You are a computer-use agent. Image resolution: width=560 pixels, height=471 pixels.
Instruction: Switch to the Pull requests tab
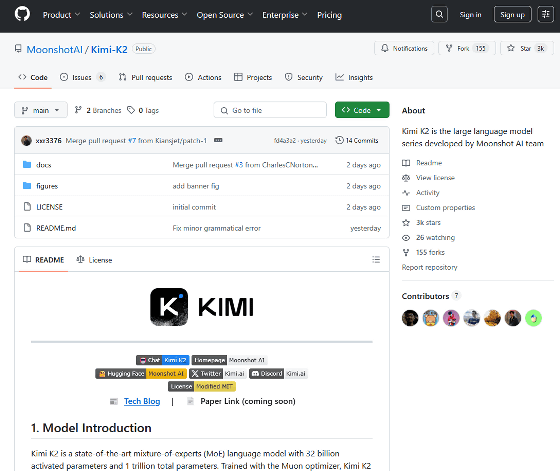point(145,77)
